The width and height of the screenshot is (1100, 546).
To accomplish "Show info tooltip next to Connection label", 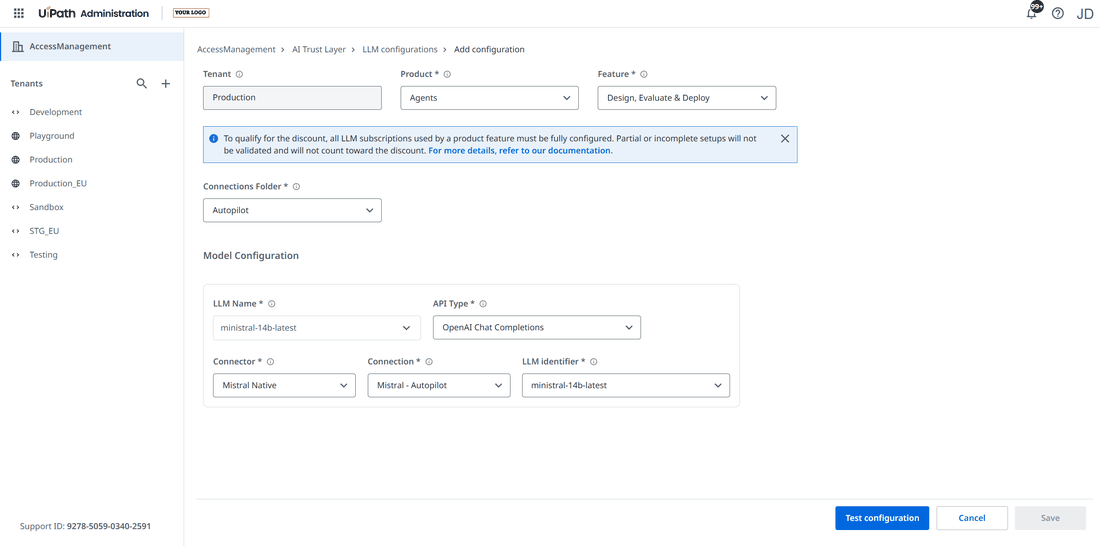I will tap(429, 362).
